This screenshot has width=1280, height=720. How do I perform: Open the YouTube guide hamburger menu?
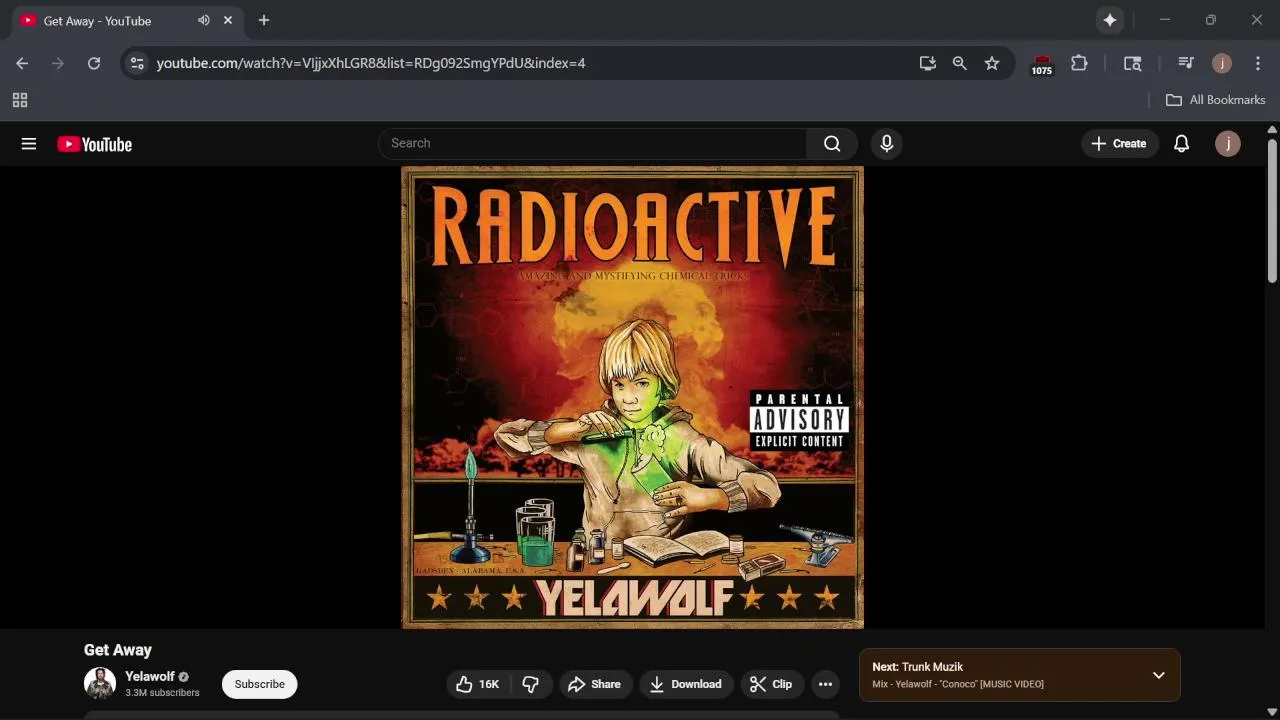pyautogui.click(x=29, y=144)
